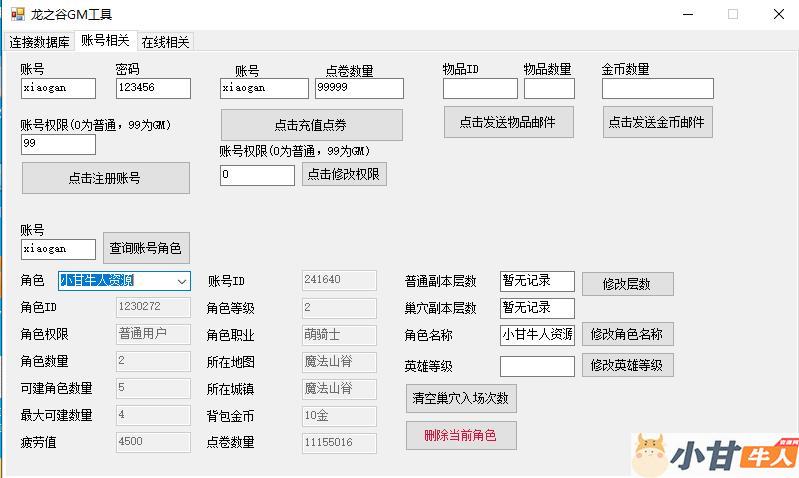Click 点击修改权限 button
Screen dimensions: 799x478
coord(343,174)
